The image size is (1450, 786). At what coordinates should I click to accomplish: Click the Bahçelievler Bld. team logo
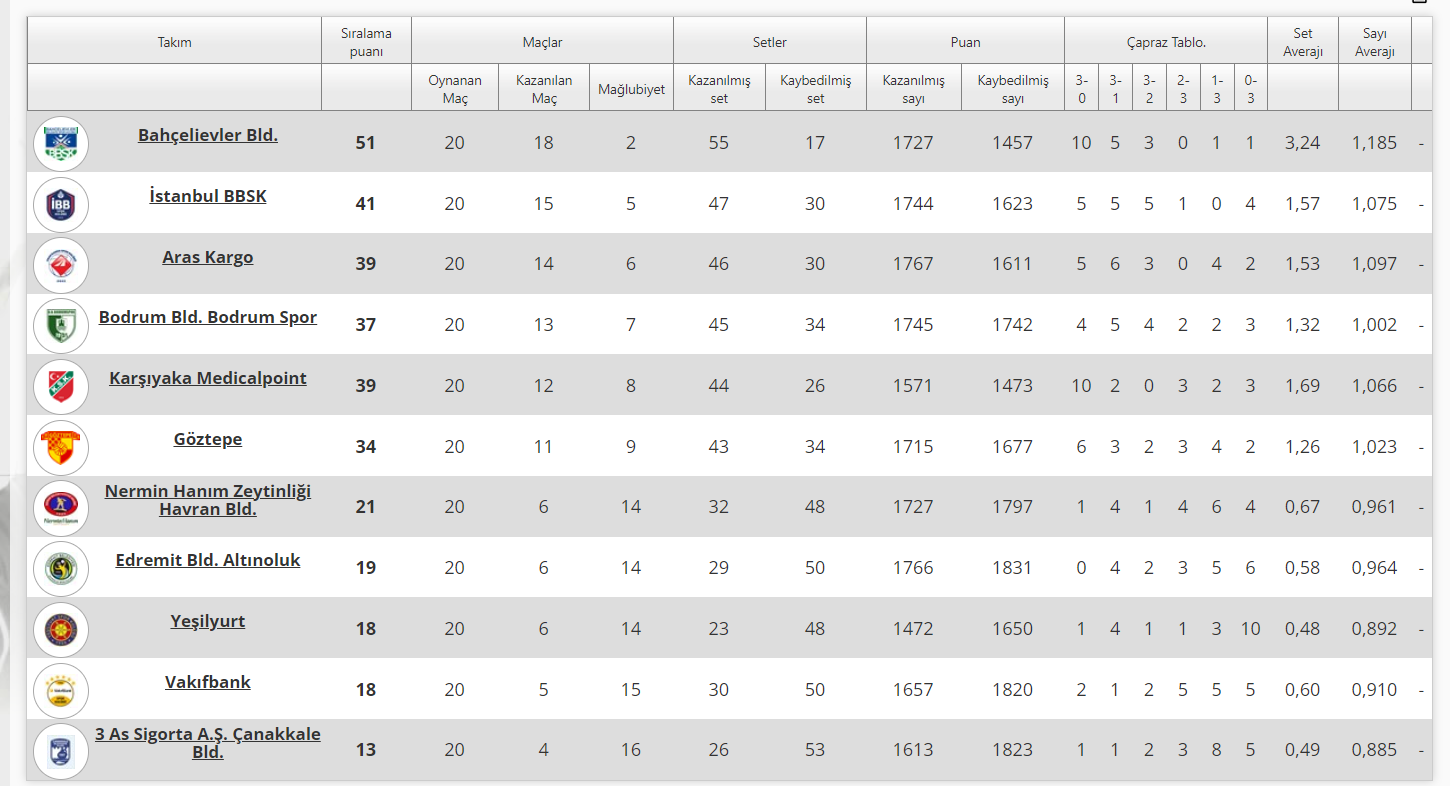(61, 143)
